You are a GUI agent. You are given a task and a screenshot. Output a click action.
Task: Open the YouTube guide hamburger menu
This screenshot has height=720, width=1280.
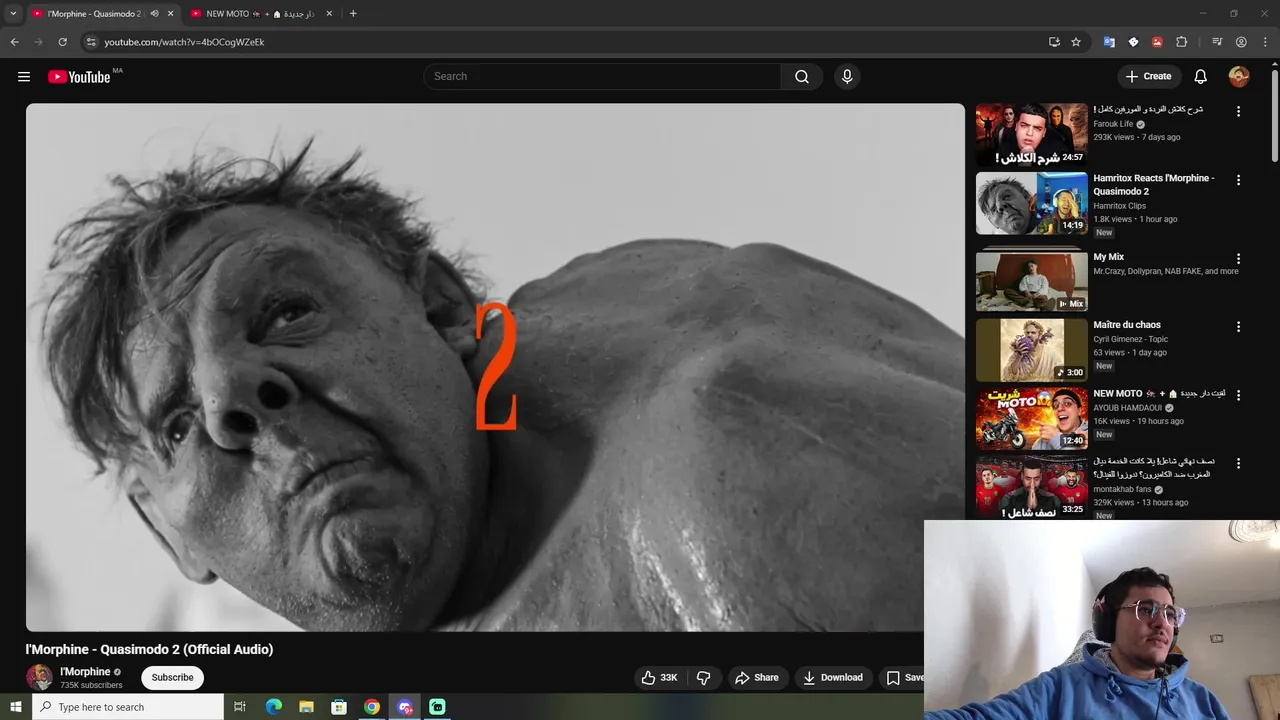tap(24, 77)
